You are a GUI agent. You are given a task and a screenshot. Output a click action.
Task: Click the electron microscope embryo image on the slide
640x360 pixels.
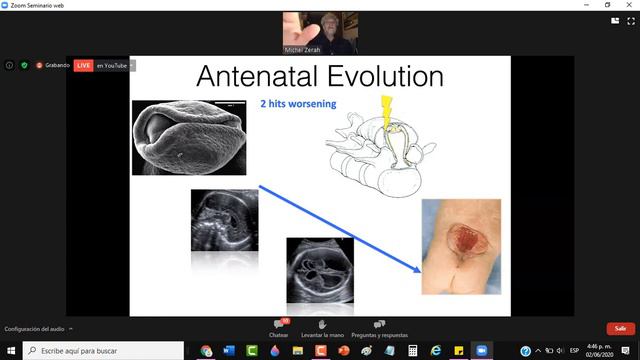tap(189, 138)
